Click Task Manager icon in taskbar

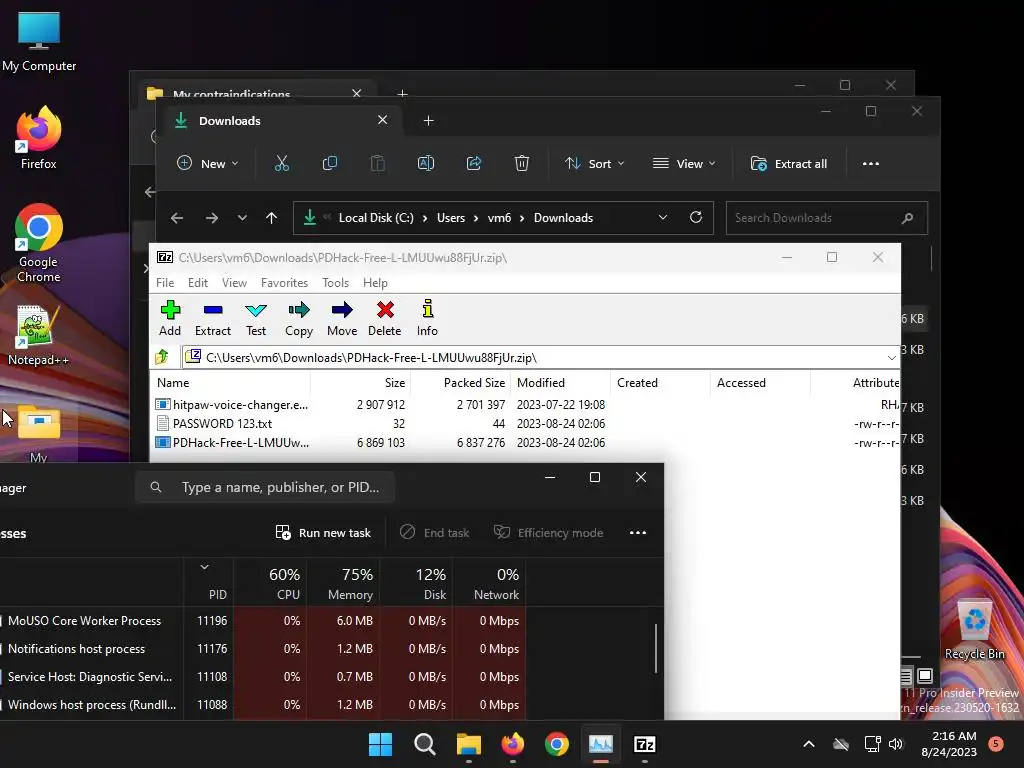coord(601,744)
